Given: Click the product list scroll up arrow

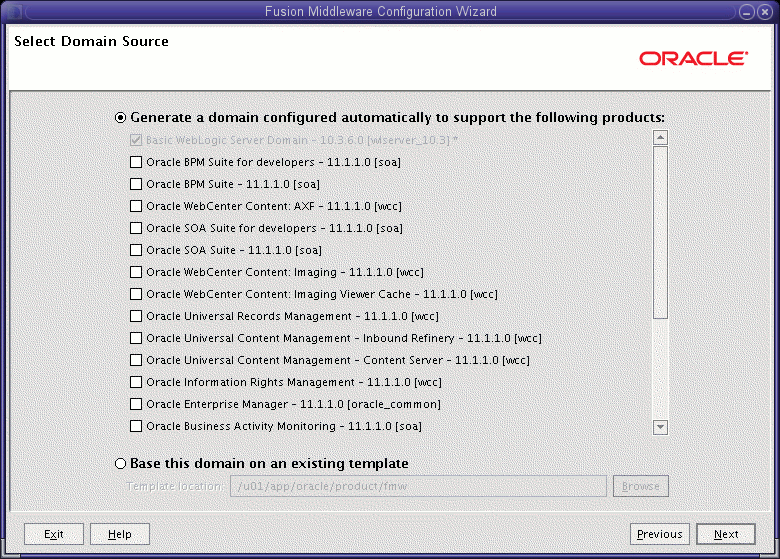Looking at the screenshot, I should (x=660, y=138).
